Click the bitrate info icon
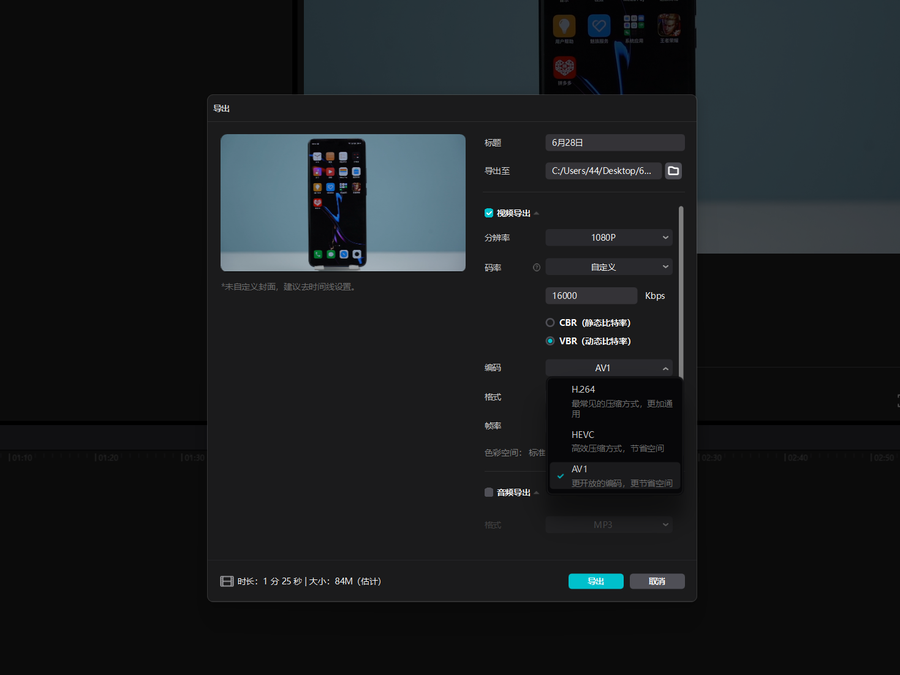 pyautogui.click(x=537, y=267)
